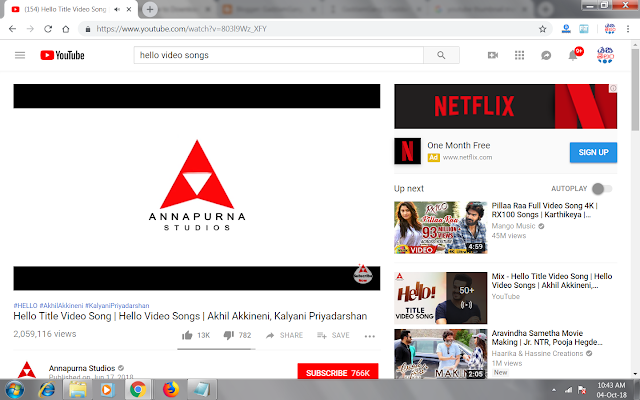Open Pillaa Raa Full Video Song title
Image resolution: width=640 pixels, height=400 pixels.
point(544,210)
